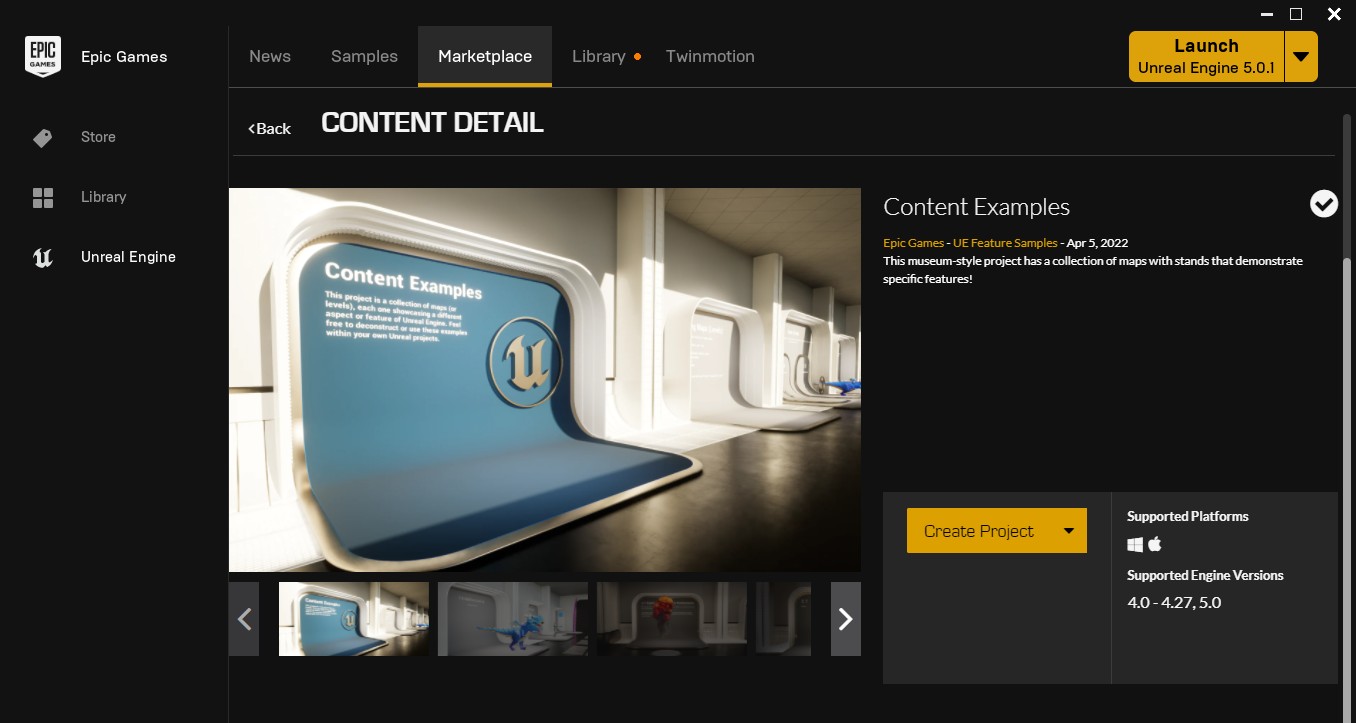Click the Apr 5, 2022 date text
This screenshot has width=1356, height=723.
pyautogui.click(x=1097, y=243)
